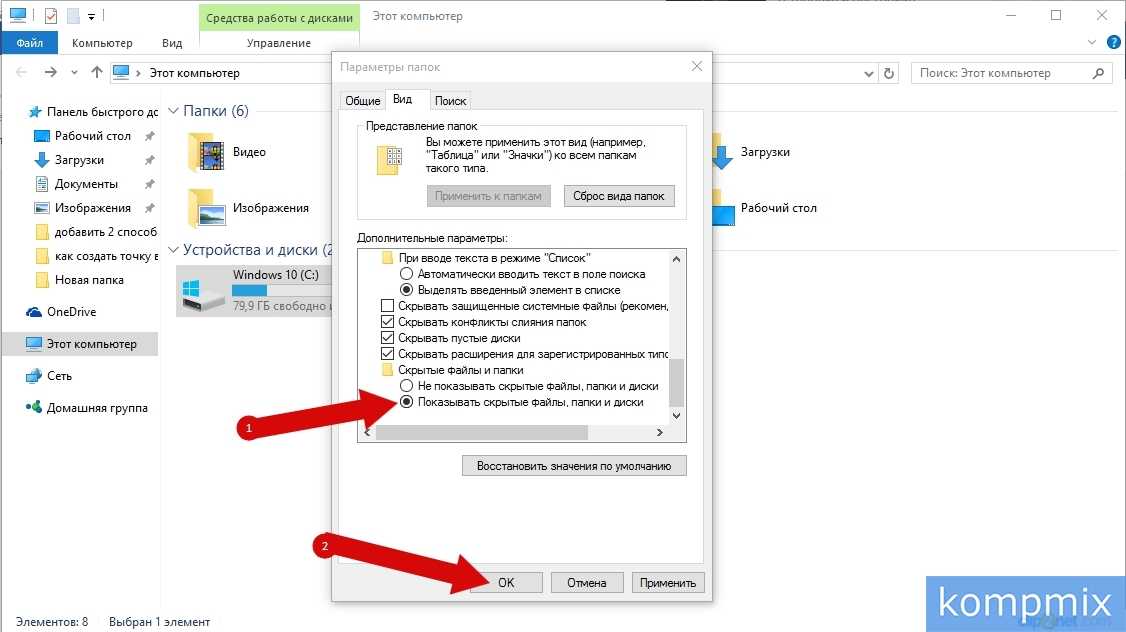Click the C: drive free space bar
Image resolution: width=1126 pixels, height=632 pixels.
click(x=282, y=290)
